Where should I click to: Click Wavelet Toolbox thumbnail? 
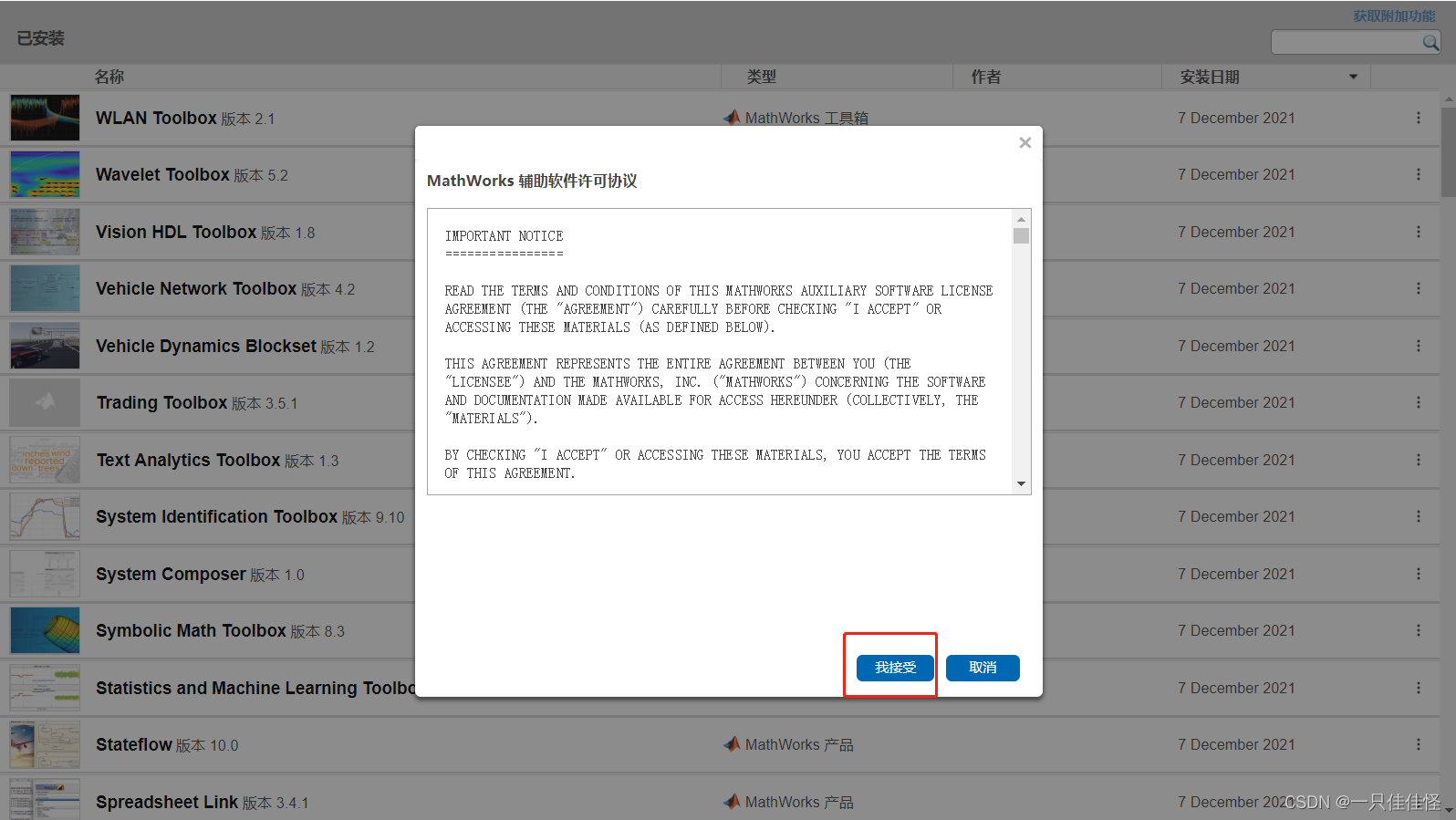click(45, 174)
